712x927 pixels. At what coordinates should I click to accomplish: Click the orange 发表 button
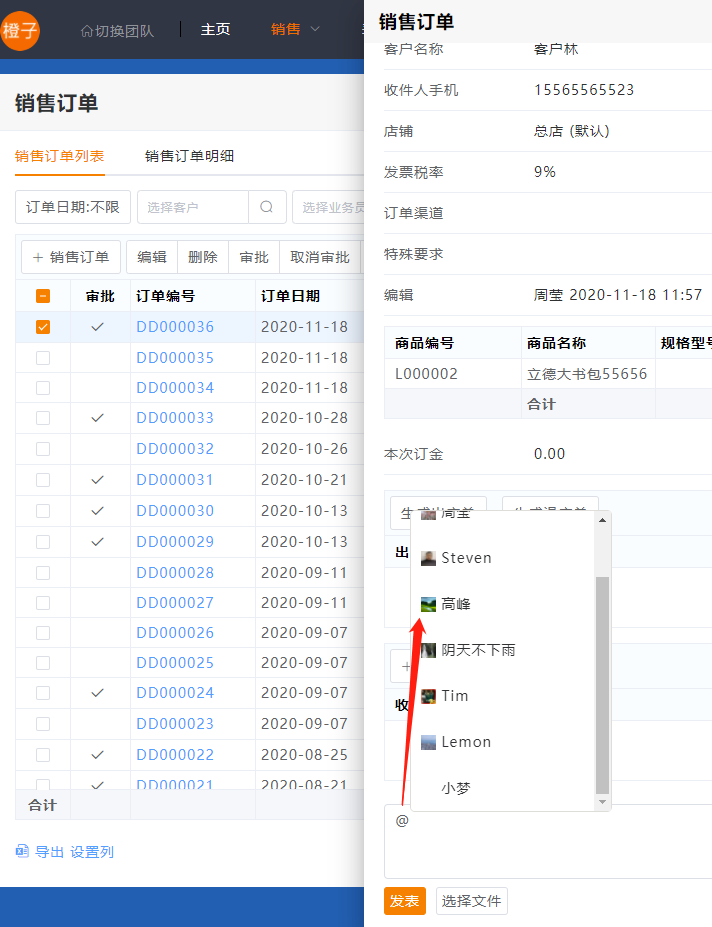click(x=404, y=901)
